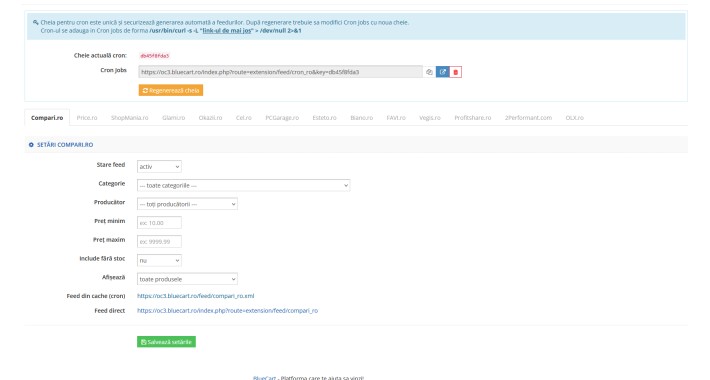The width and height of the screenshot is (710, 380).
Task: Open the compari_ro.xml cache feed link
Action: pyautogui.click(x=196, y=296)
